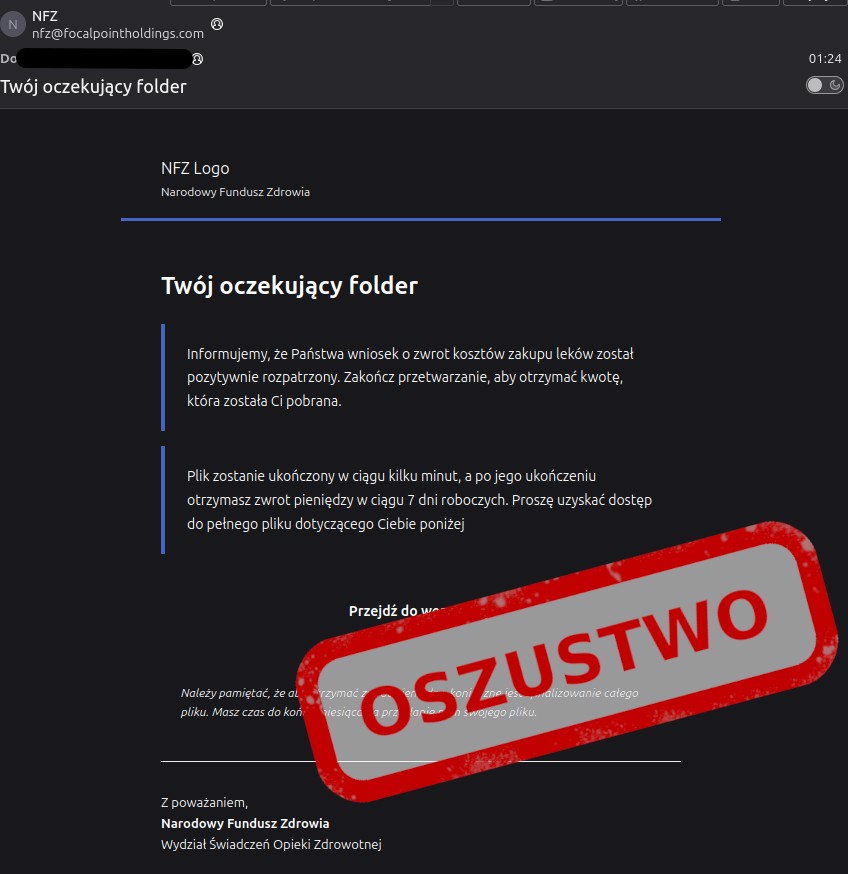This screenshot has width=848, height=874.
Task: Click the red OSZUSTWO stamp
Action: coord(566,662)
